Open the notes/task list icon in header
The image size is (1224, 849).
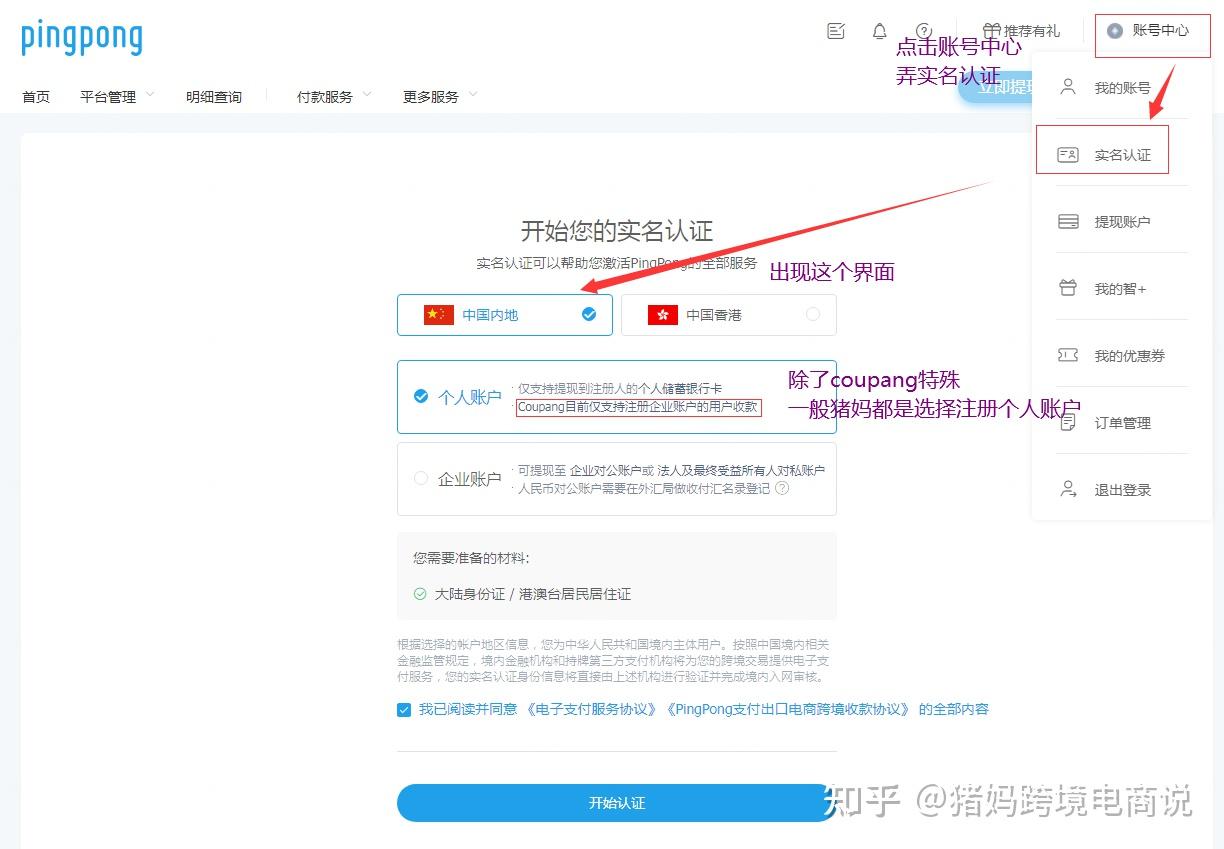(x=836, y=31)
